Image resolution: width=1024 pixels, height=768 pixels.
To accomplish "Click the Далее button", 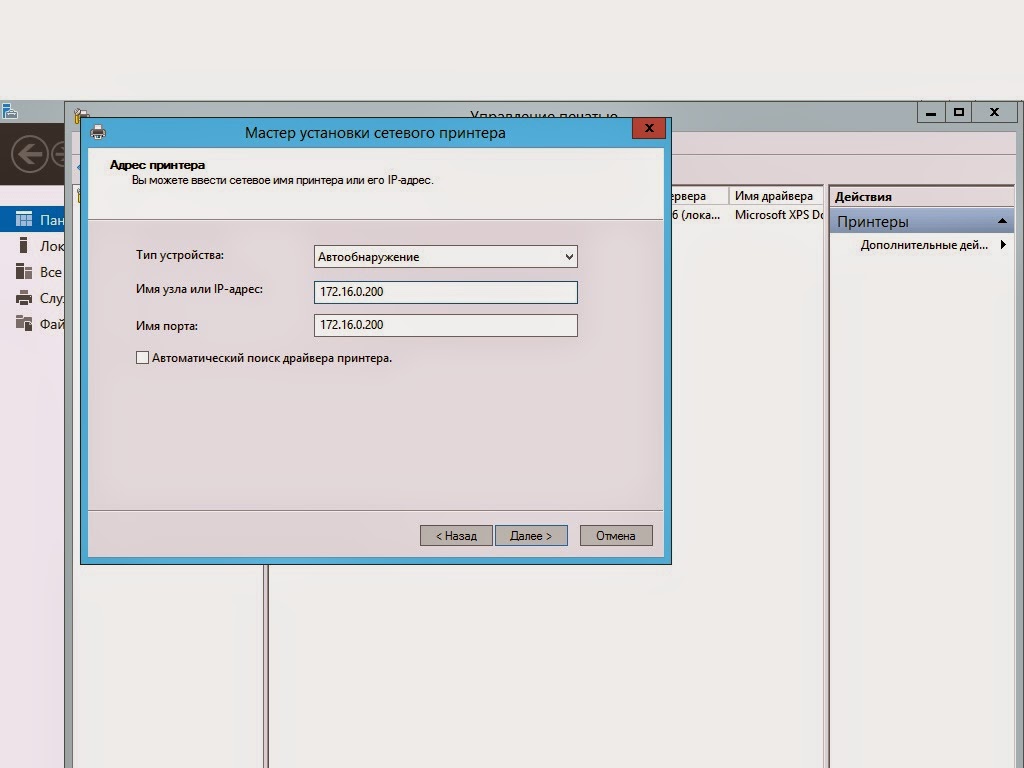I will tap(531, 536).
